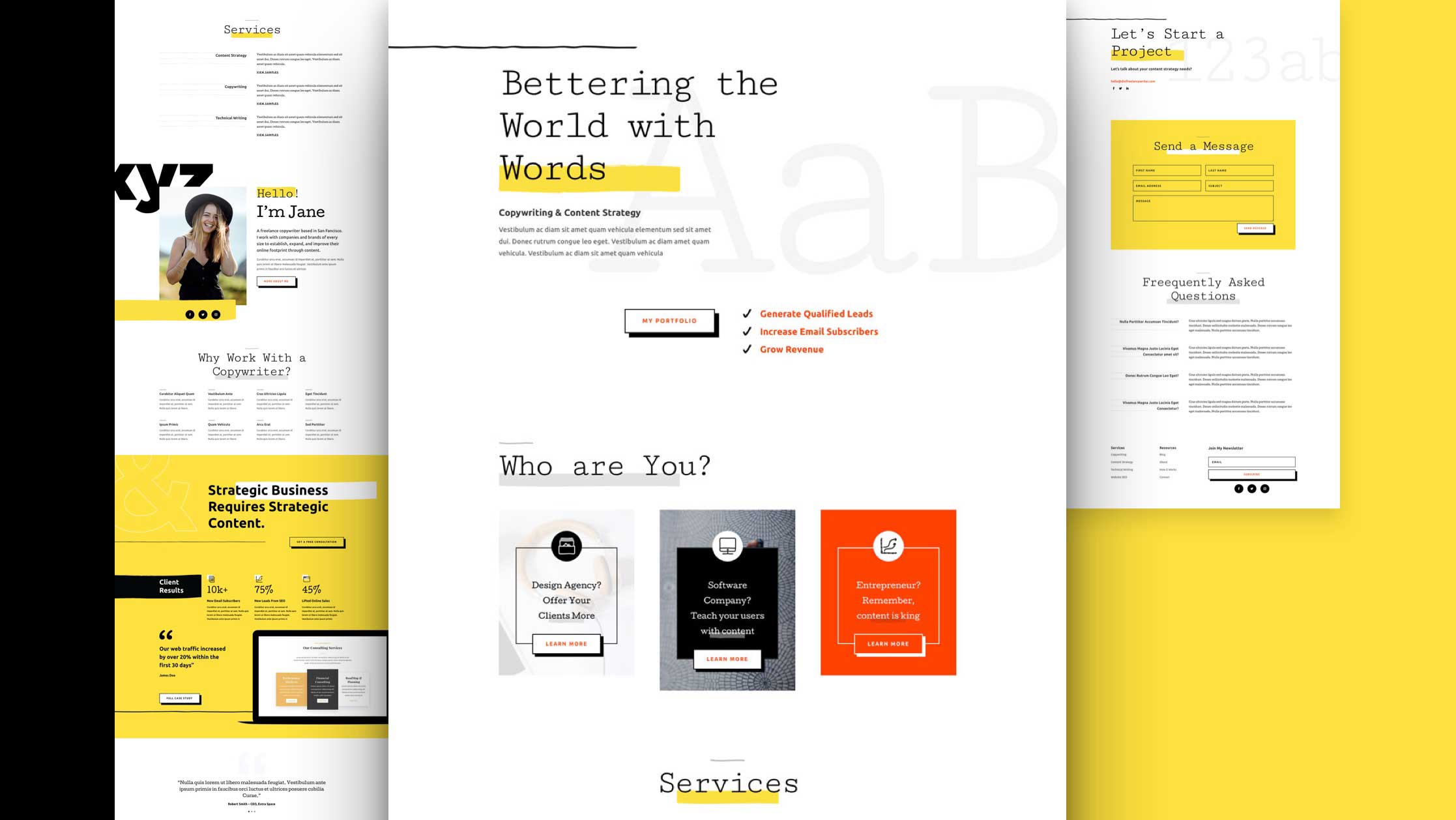
Task: Click 'LEARN MORE' on Design Agency card
Action: [566, 643]
